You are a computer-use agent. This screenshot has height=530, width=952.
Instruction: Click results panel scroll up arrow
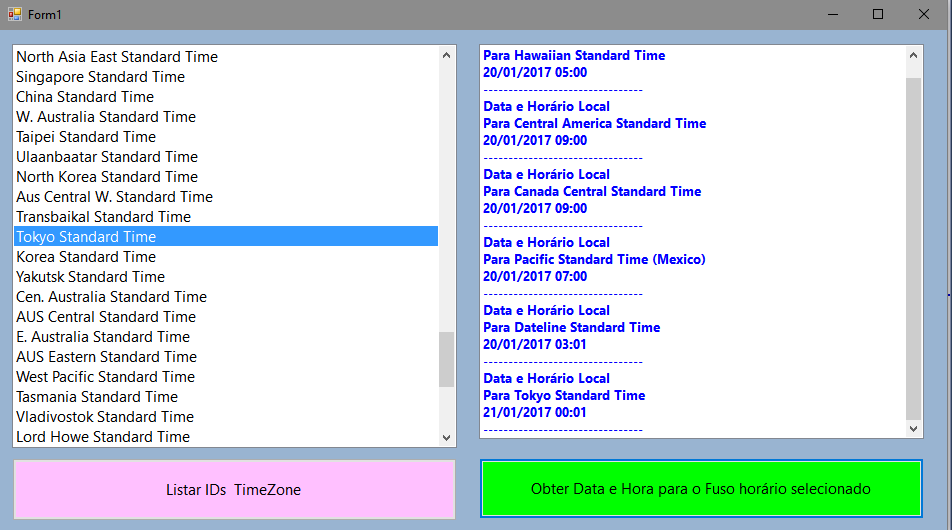[914, 55]
